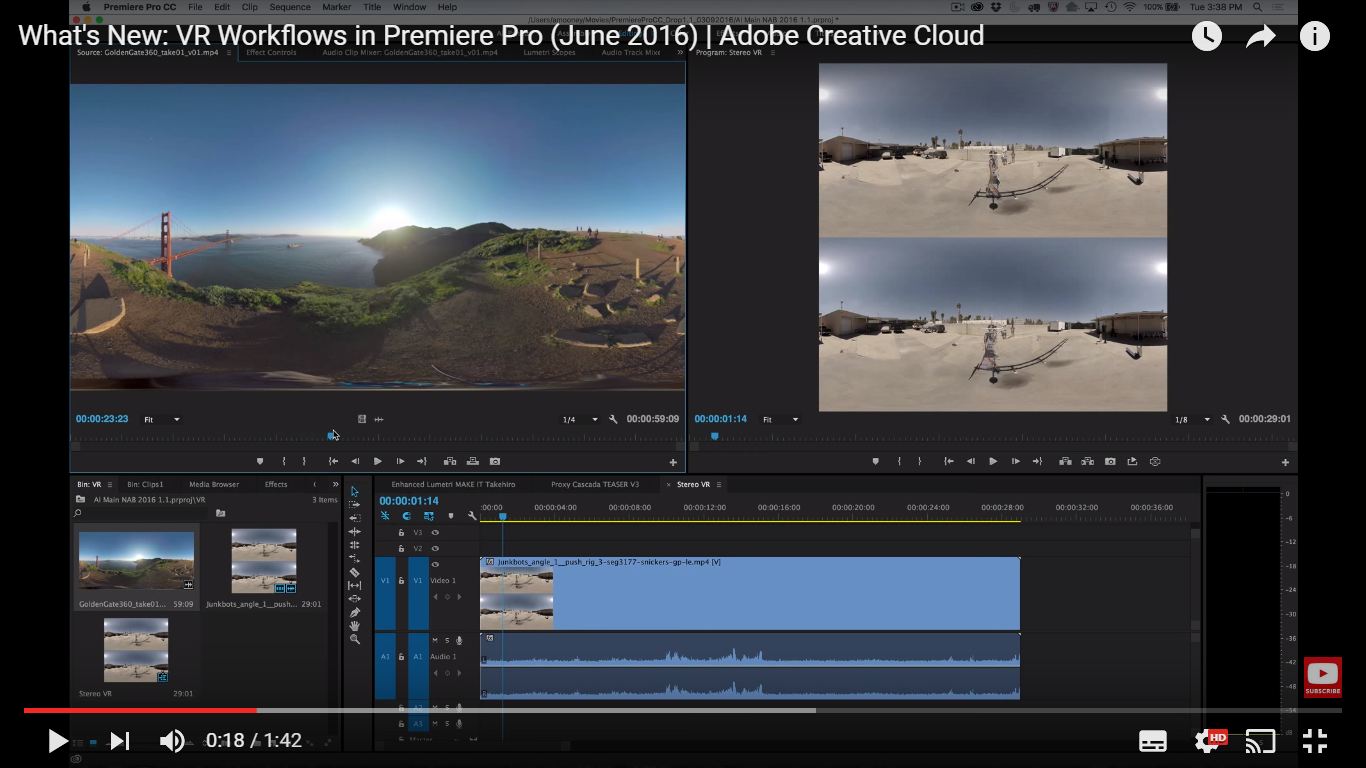This screenshot has height=768, width=1366.
Task: Click Extract button in Program monitor
Action: pos(1088,461)
